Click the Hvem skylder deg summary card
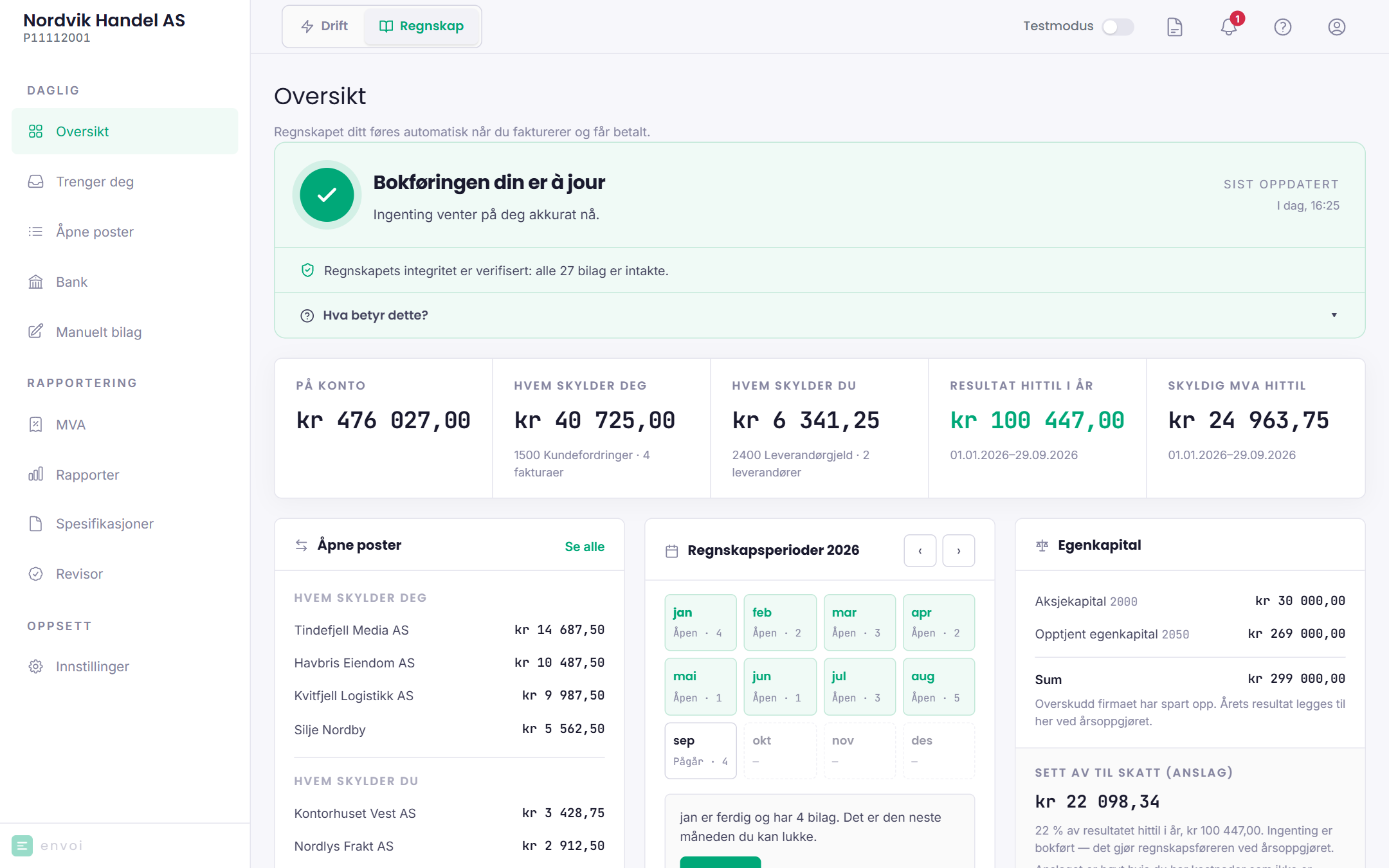1389x868 pixels. [x=601, y=428]
